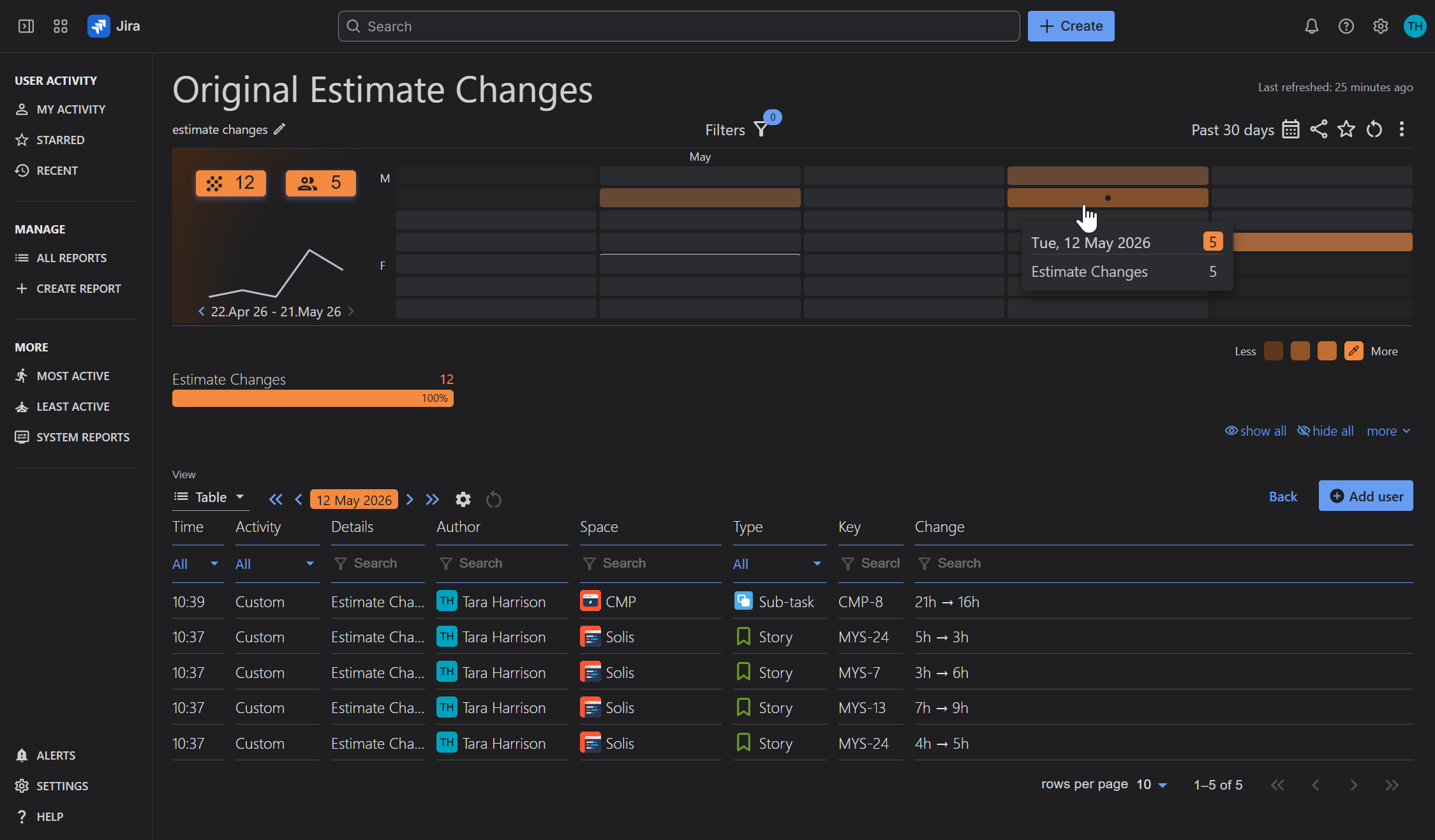Click the MYS-13 issue key

click(x=862, y=708)
